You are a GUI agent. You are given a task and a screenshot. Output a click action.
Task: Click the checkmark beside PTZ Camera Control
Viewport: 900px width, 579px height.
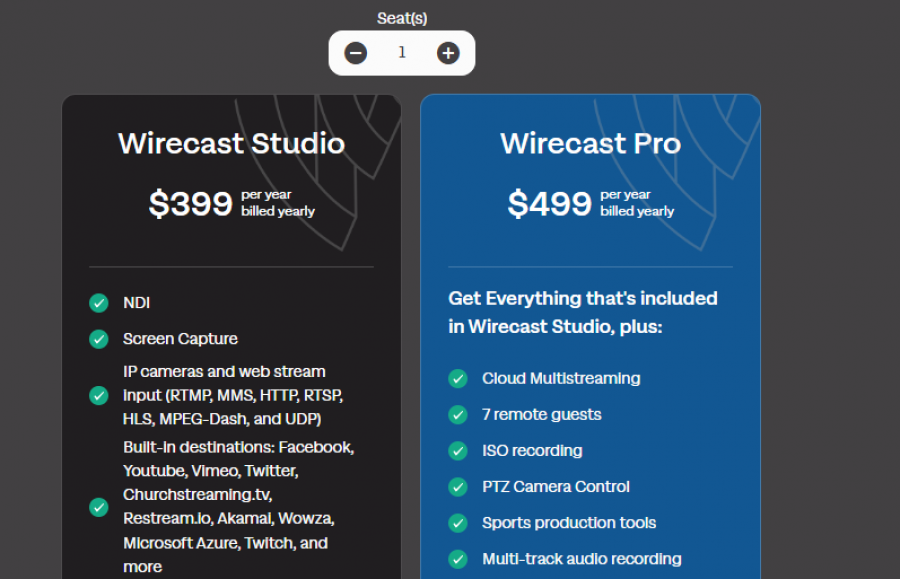pyautogui.click(x=458, y=487)
